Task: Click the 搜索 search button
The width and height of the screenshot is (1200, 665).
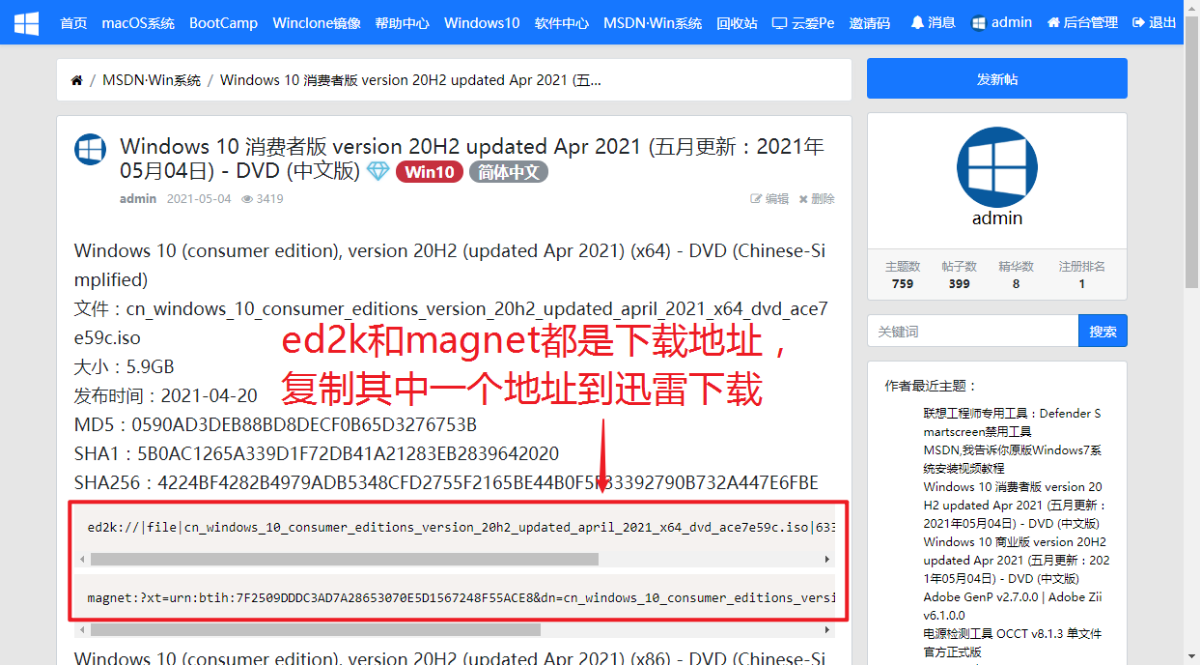Action: [x=1102, y=331]
